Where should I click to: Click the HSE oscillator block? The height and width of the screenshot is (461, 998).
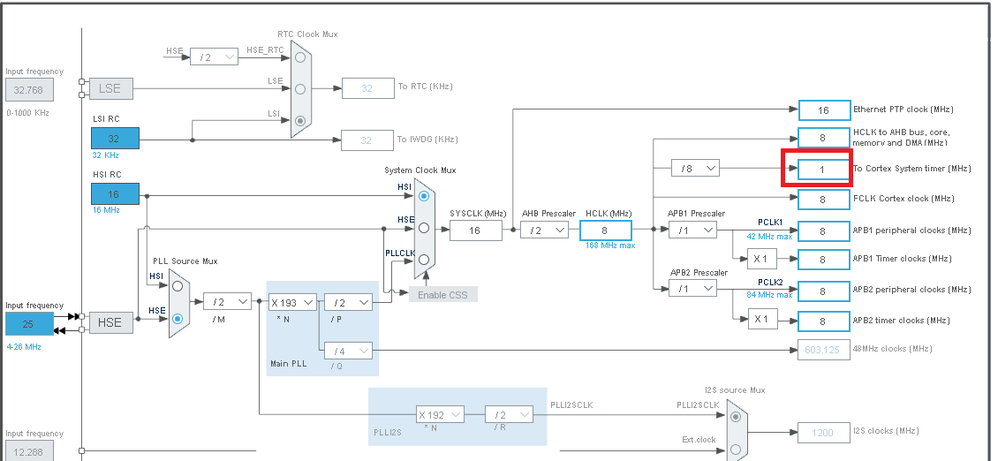tap(109, 323)
